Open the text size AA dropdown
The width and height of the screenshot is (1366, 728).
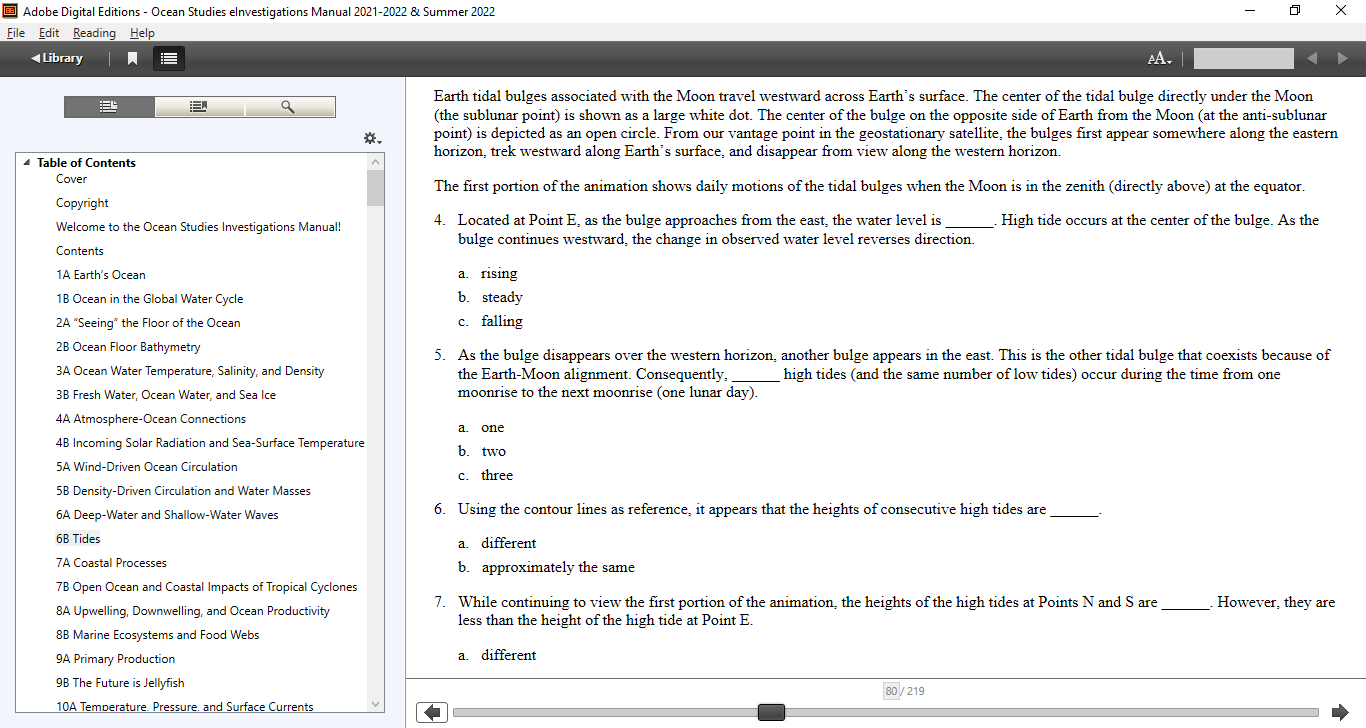[x=1159, y=59]
